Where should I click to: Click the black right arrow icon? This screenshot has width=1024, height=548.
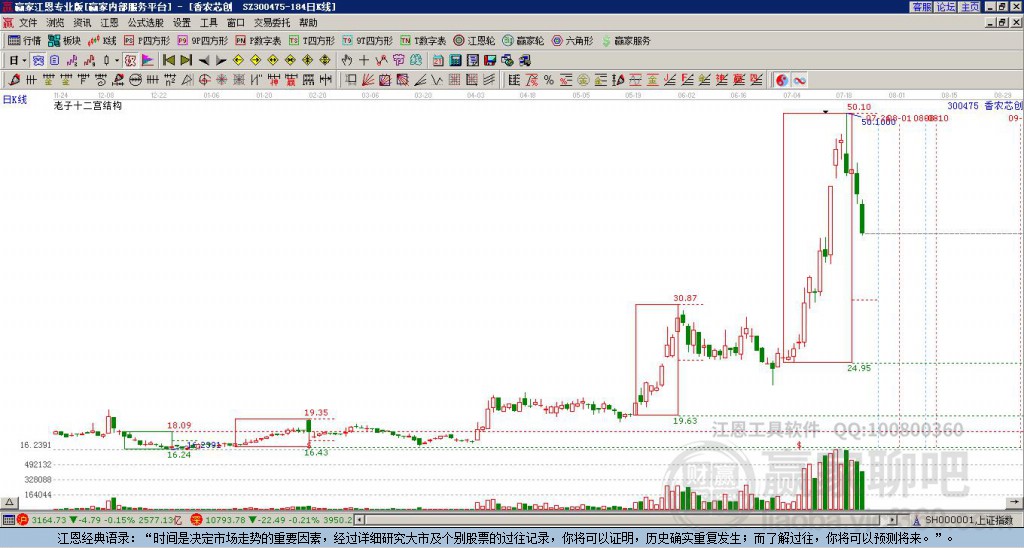221,61
